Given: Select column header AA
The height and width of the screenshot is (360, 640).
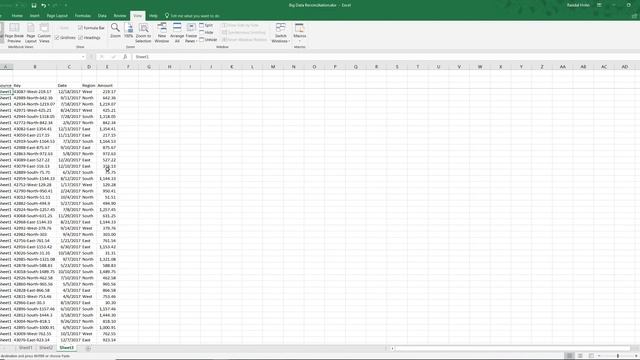Looking at the screenshot, I should point(562,67).
